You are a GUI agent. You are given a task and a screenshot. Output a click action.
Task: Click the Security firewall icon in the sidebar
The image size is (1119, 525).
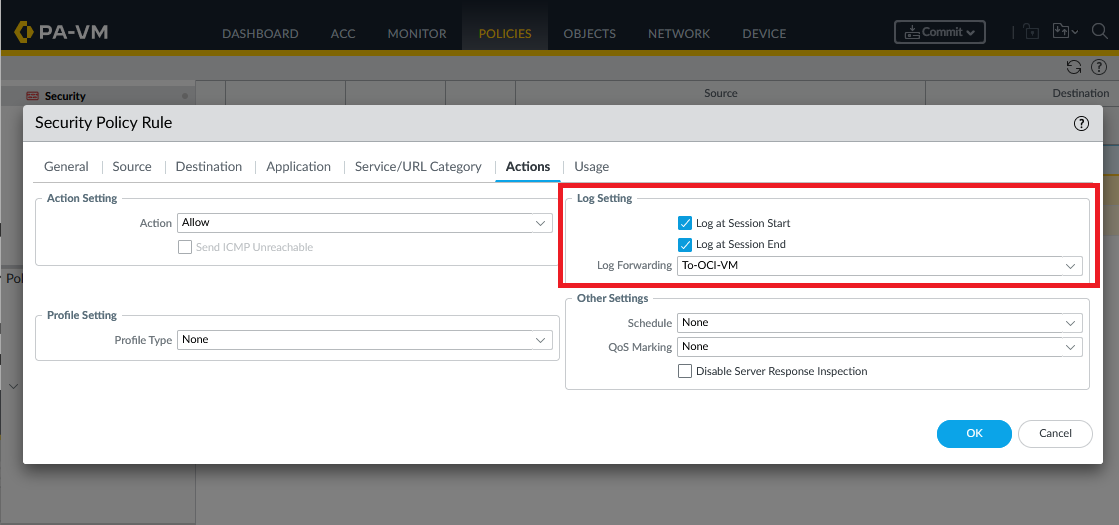pos(32,96)
